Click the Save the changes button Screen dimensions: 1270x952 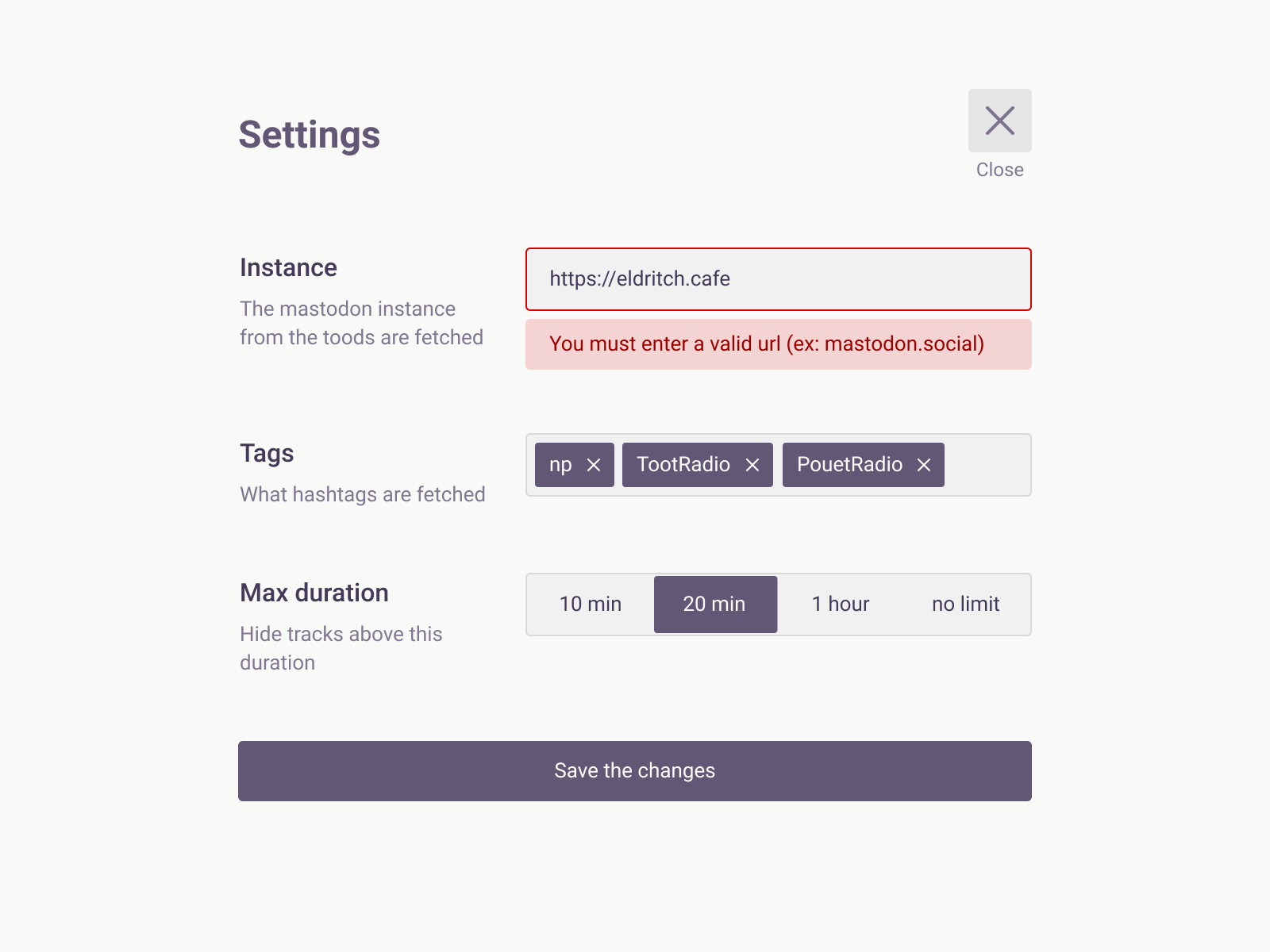(635, 771)
